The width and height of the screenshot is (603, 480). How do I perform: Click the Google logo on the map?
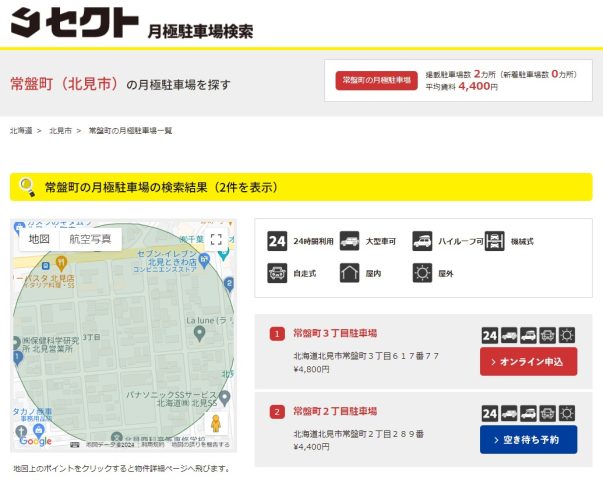[35, 441]
